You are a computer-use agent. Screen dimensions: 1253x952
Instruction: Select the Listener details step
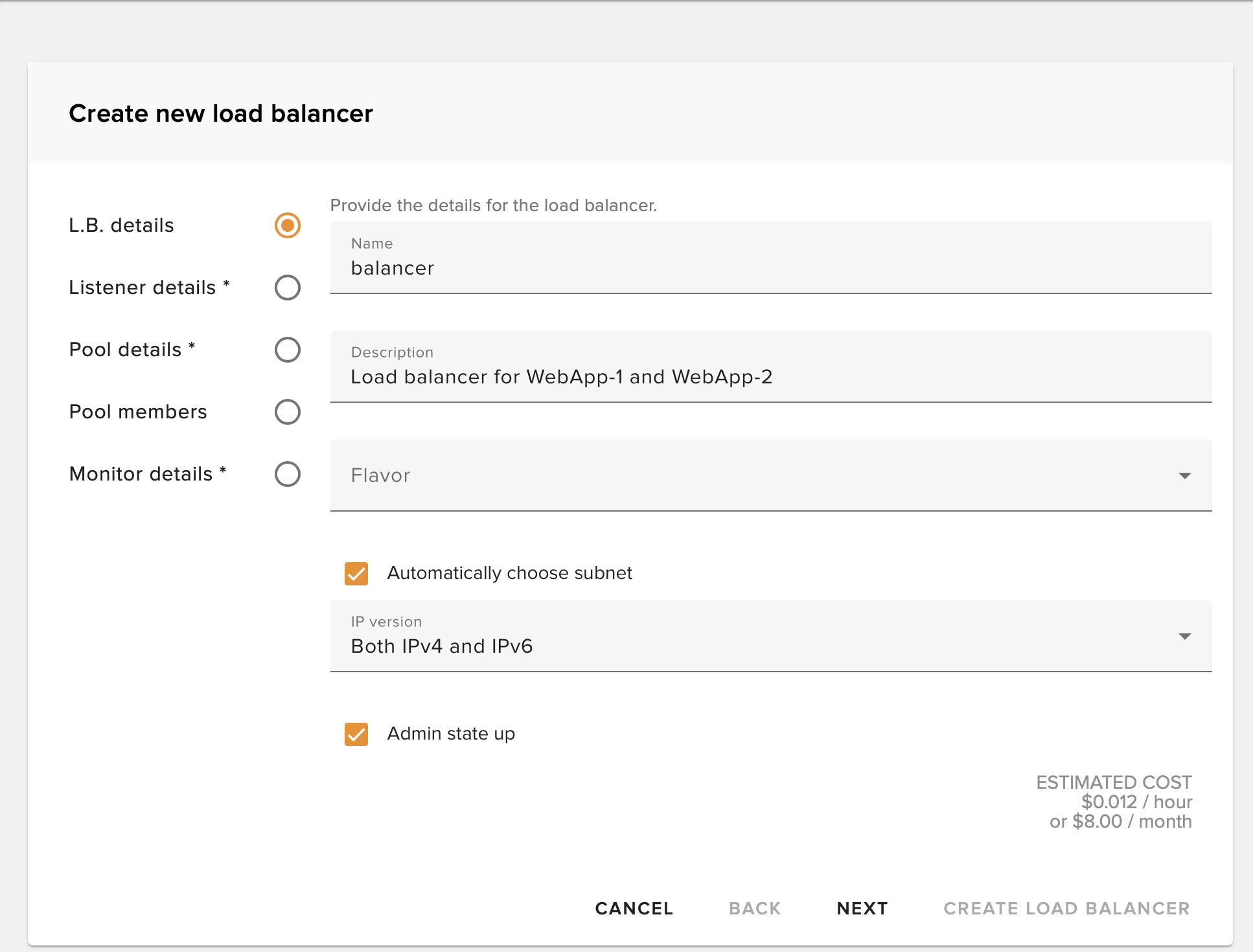tap(287, 288)
